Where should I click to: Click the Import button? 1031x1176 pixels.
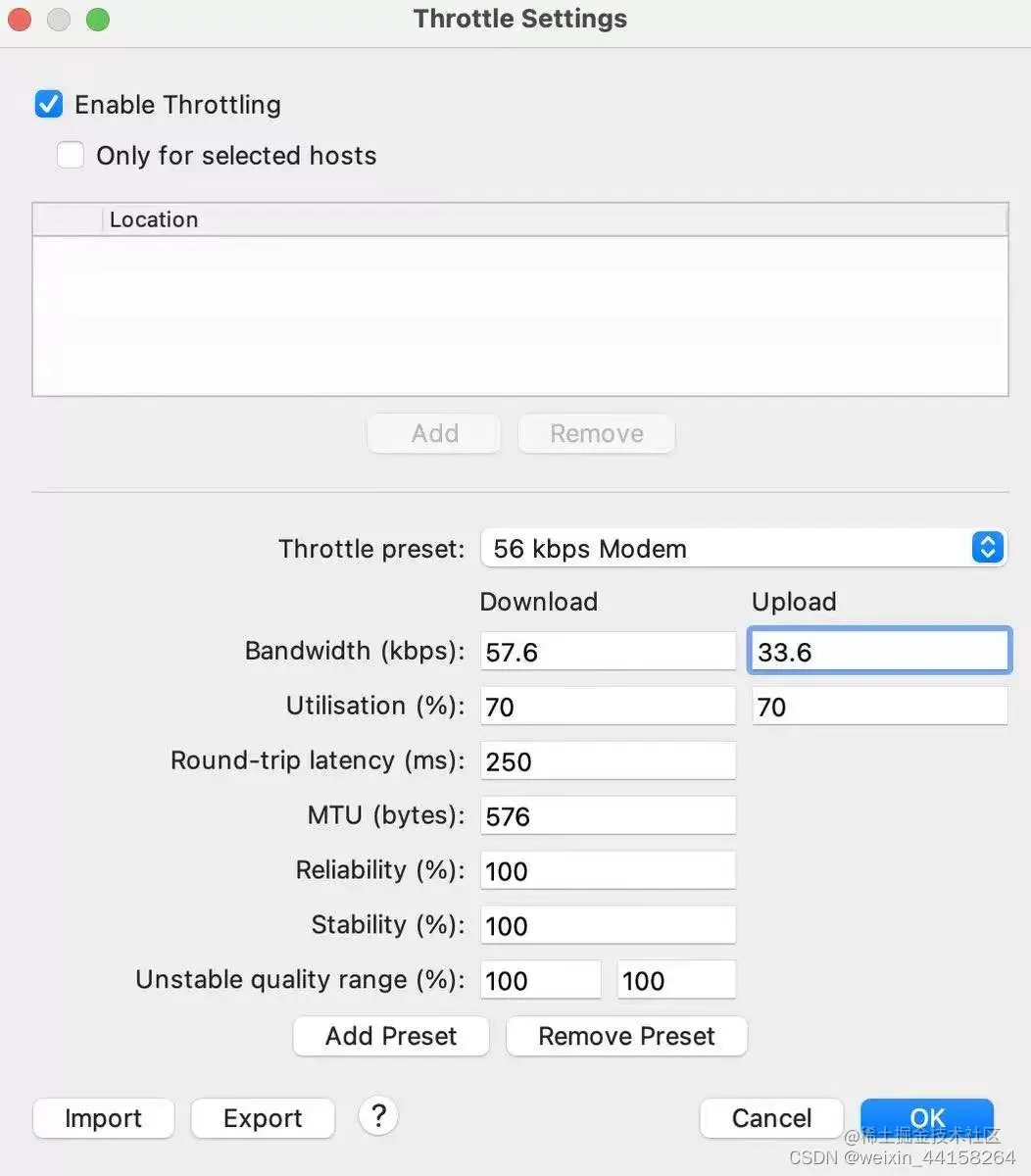pos(103,1118)
